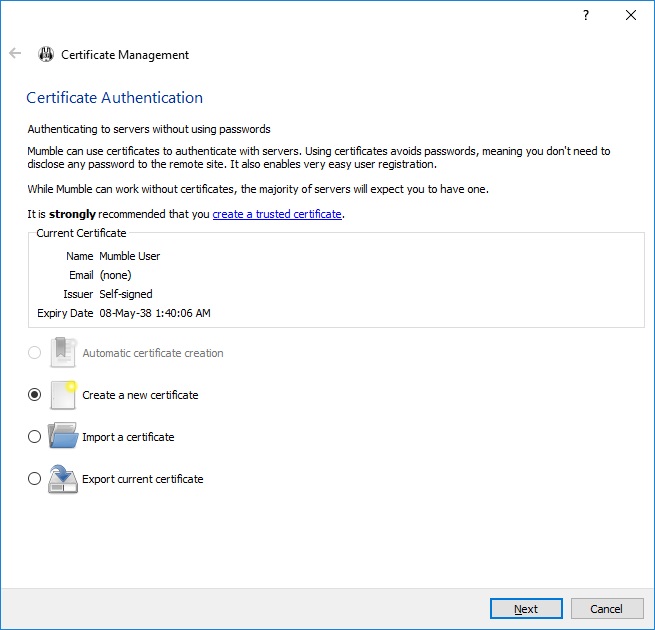Close the Certificate Management window
655x630 pixels.
pos(631,16)
